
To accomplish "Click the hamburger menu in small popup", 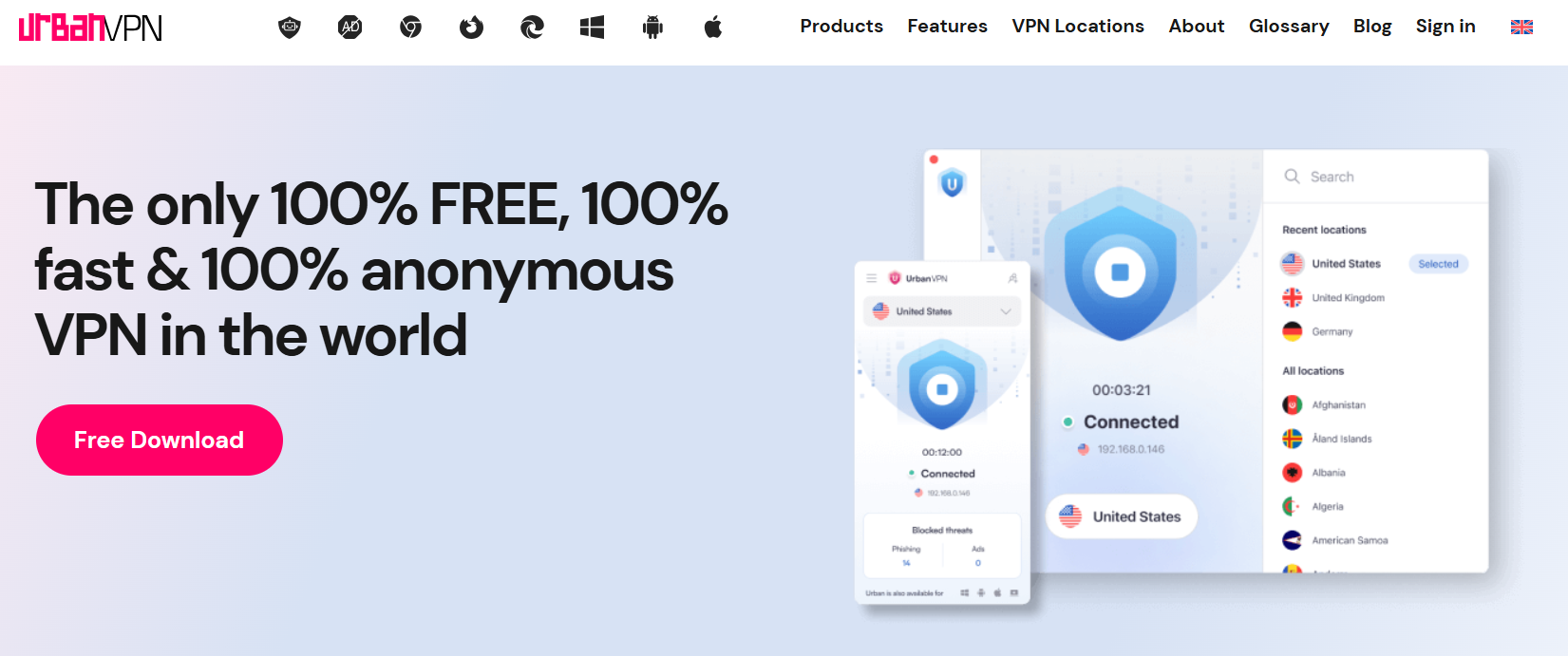I will [871, 278].
